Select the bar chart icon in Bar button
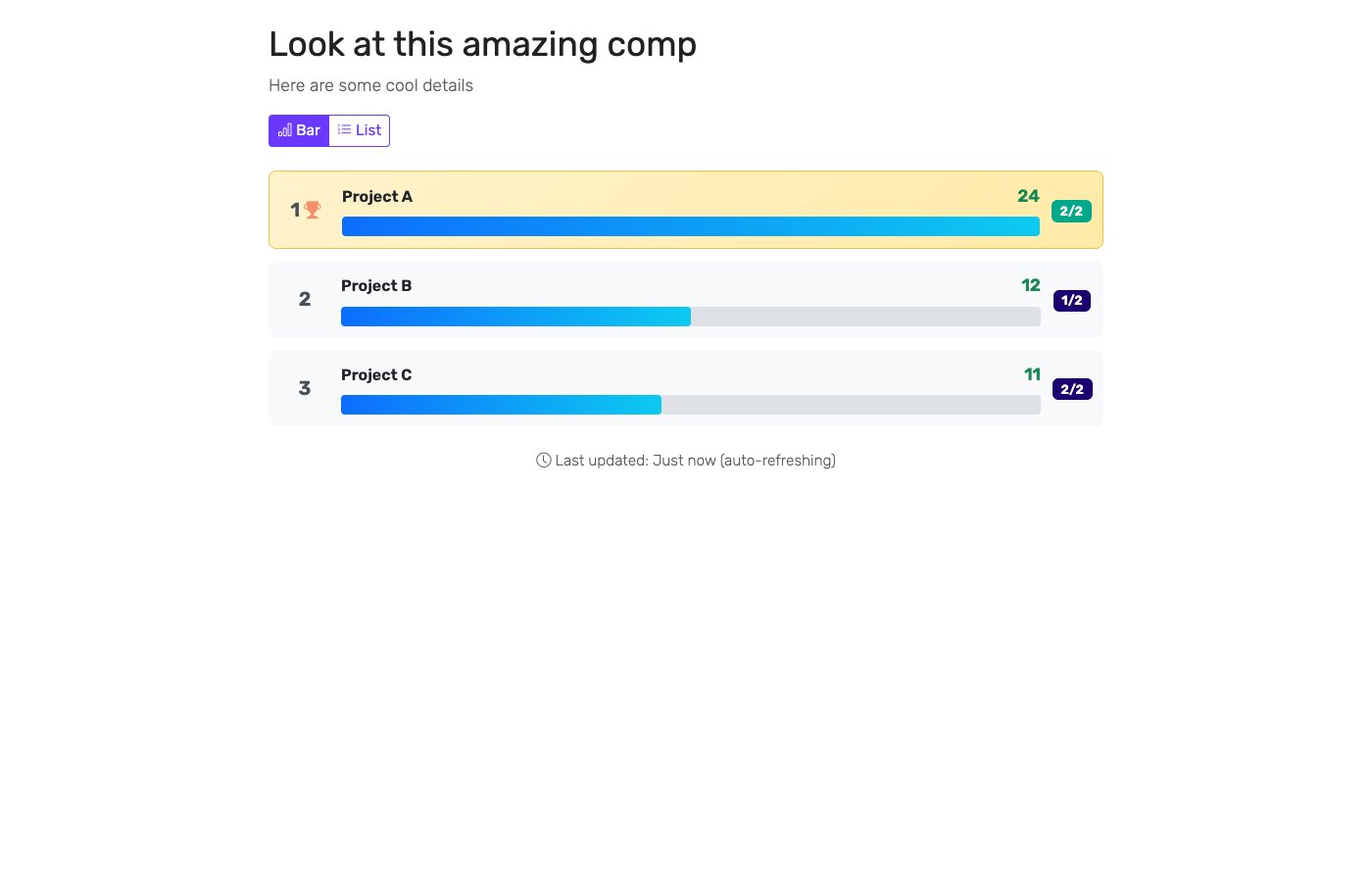 point(286,129)
